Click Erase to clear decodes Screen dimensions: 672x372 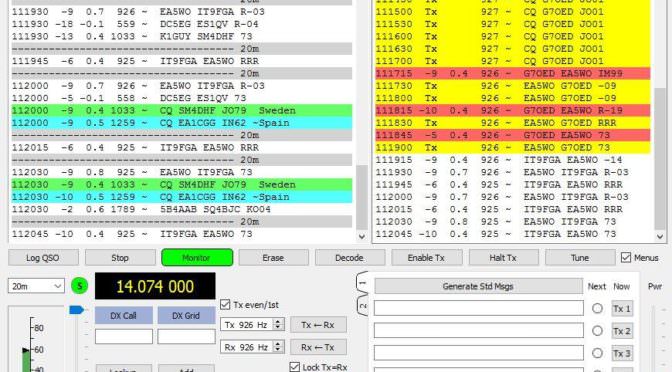[273, 258]
